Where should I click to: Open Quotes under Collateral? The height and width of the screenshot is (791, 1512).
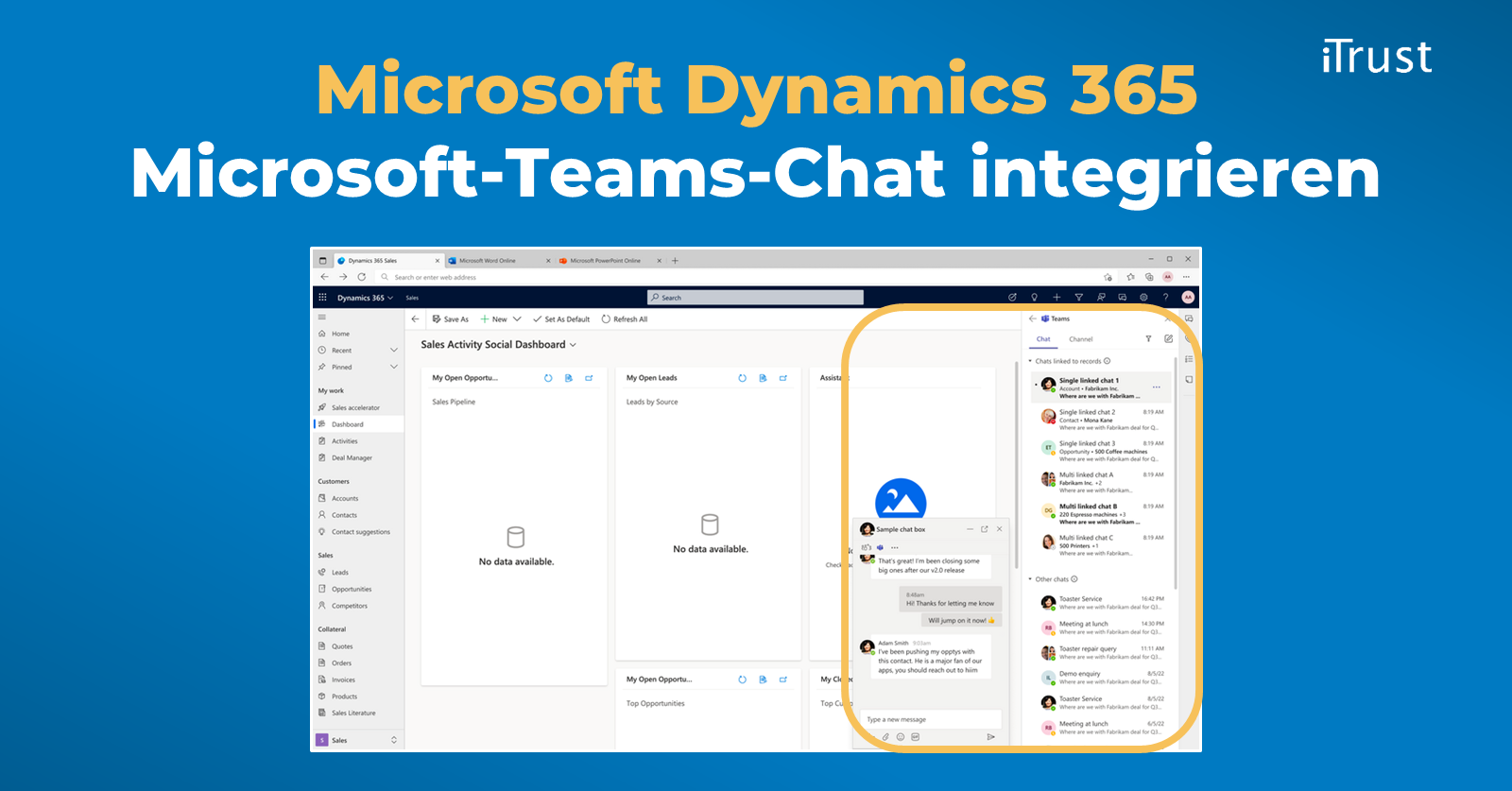coord(358,646)
